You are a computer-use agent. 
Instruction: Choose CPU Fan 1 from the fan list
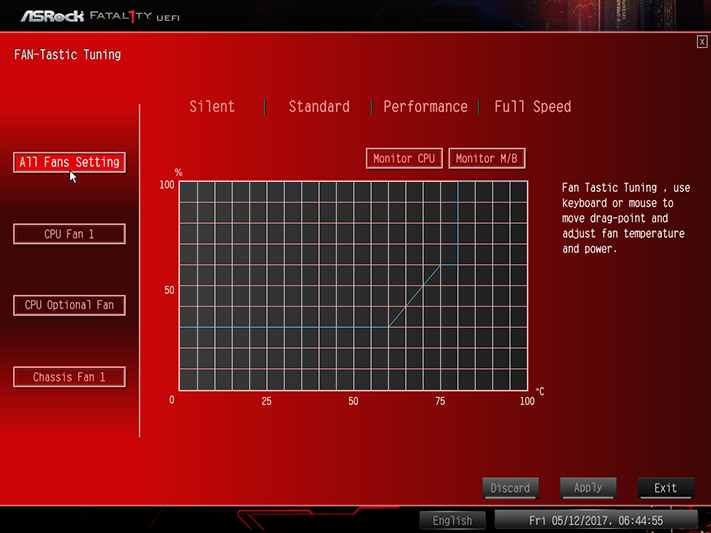[x=69, y=234]
